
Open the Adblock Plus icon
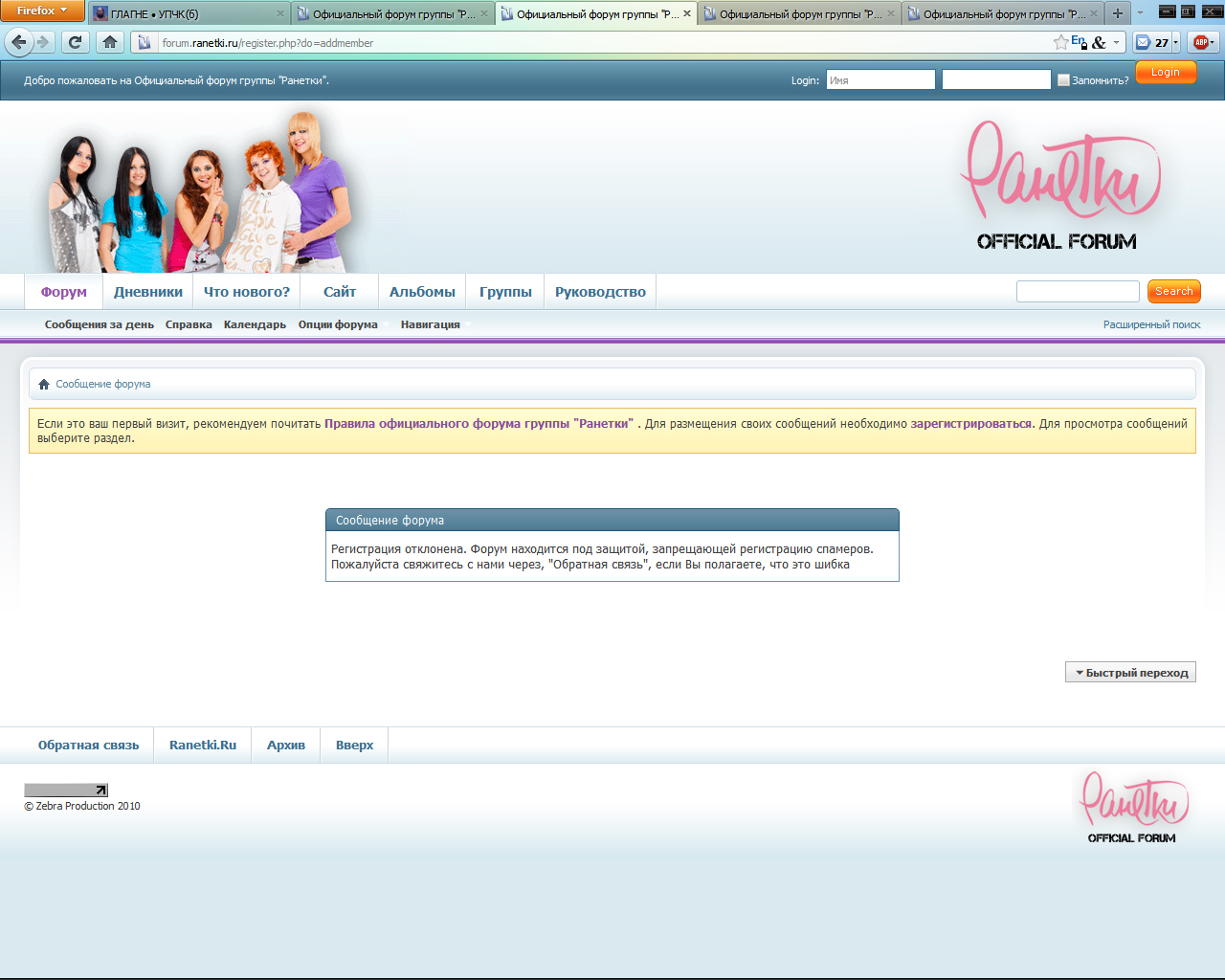[x=1200, y=42]
